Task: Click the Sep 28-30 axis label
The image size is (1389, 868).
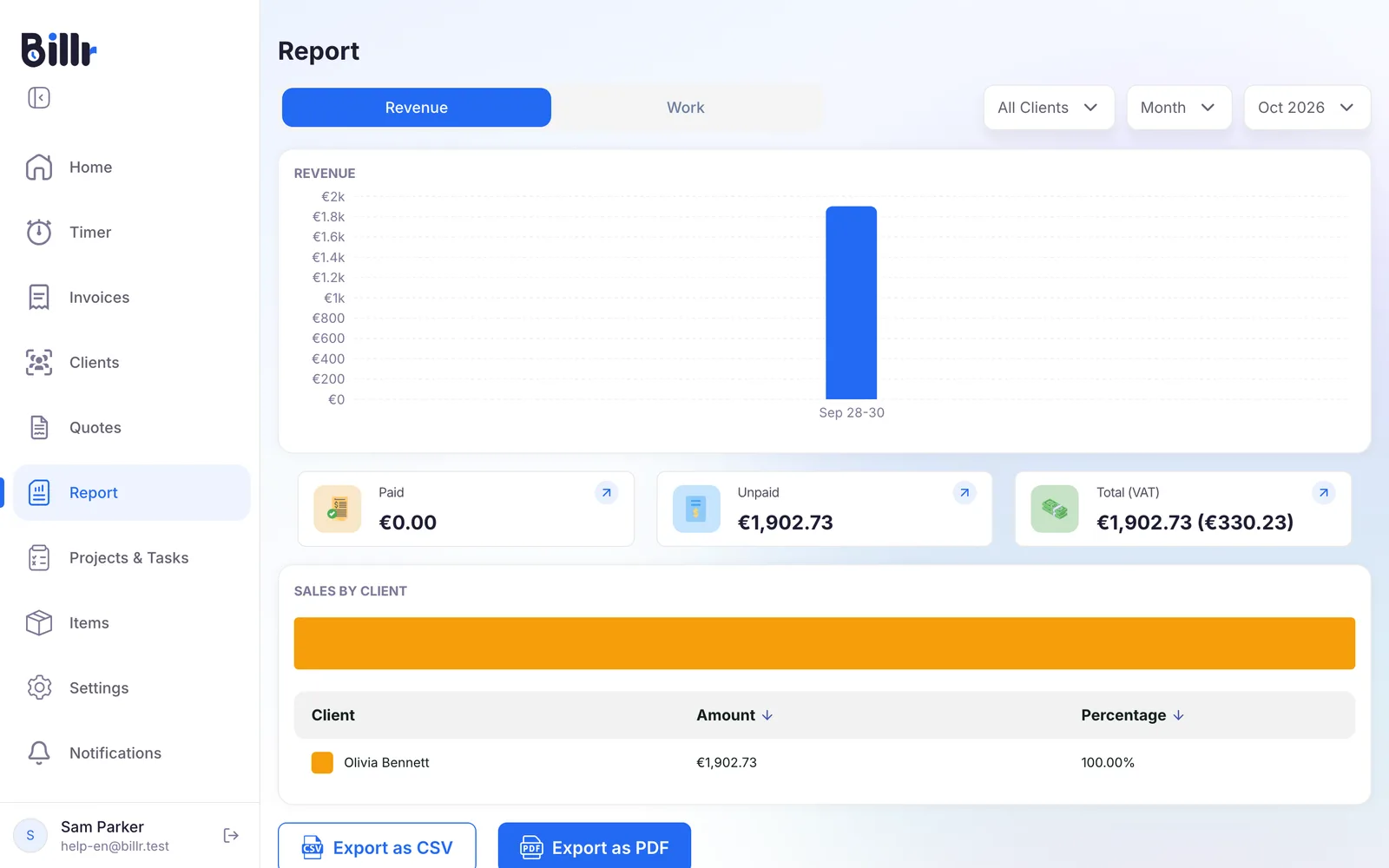Action: [x=852, y=413]
